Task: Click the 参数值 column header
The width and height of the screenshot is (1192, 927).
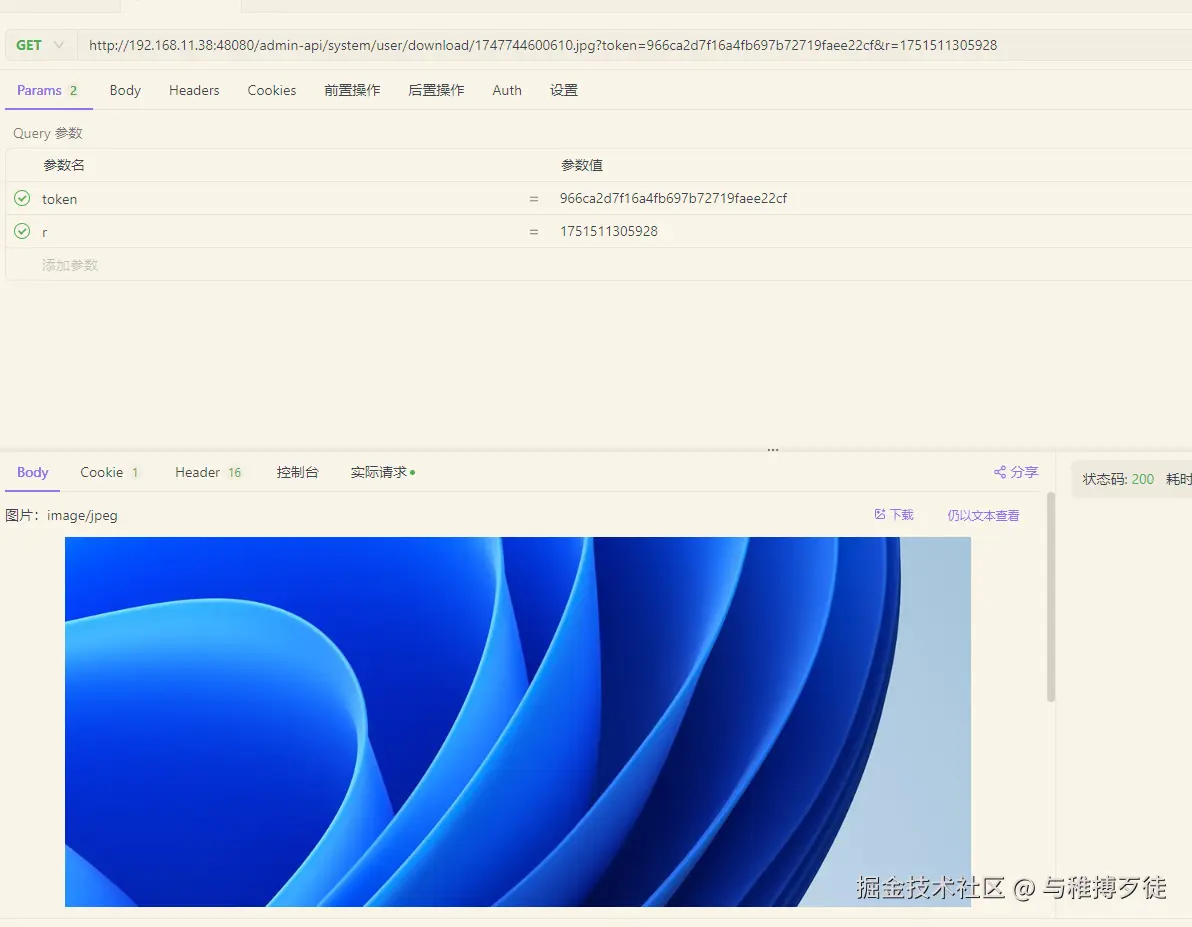Action: (x=582, y=165)
